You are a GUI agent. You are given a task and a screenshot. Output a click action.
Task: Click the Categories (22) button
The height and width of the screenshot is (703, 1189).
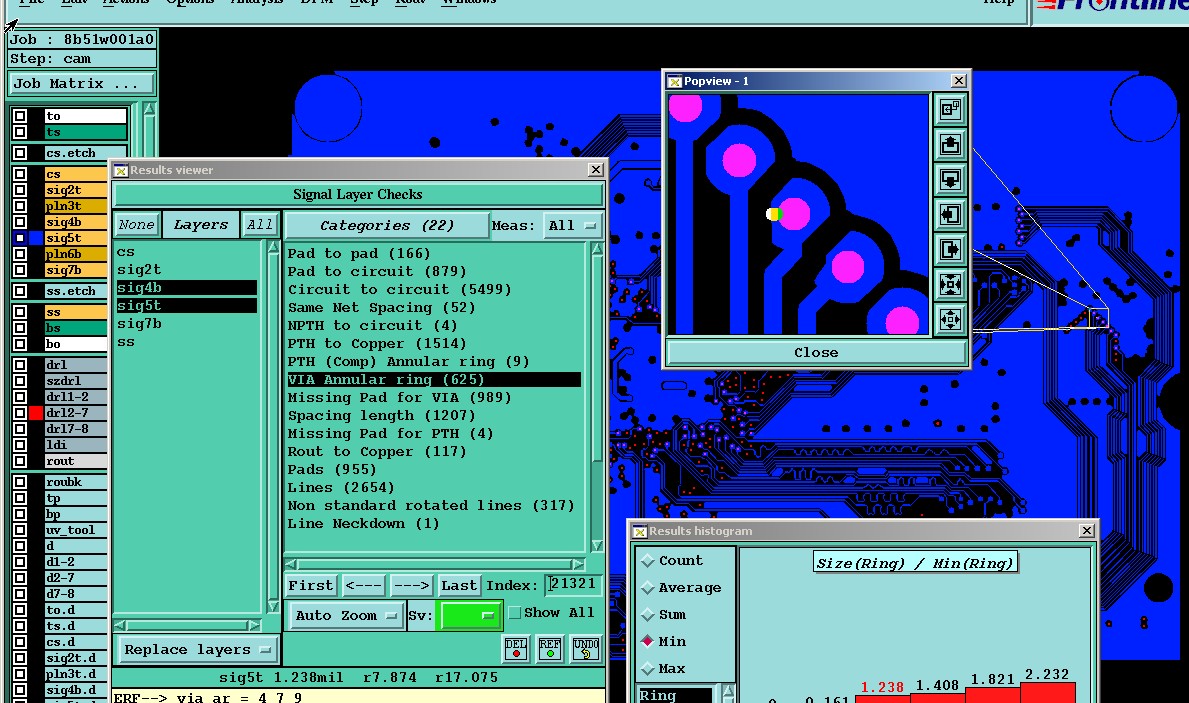(x=387, y=225)
